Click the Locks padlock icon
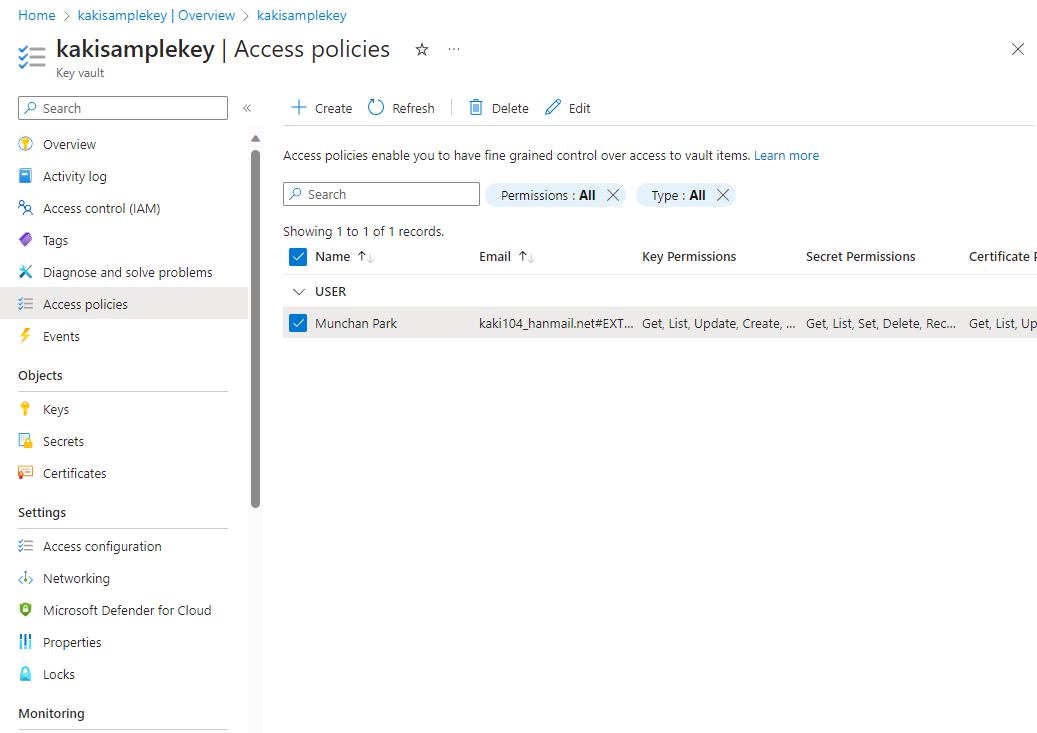The height and width of the screenshot is (733, 1037). 25,674
